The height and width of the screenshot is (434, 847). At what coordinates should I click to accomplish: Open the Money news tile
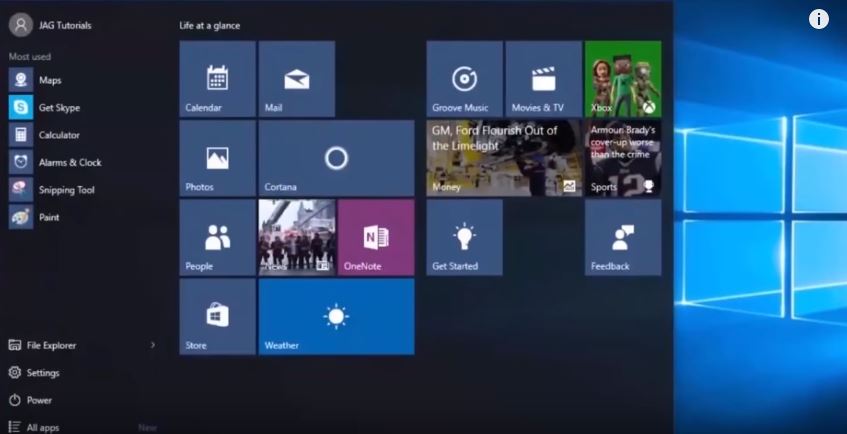(504, 158)
